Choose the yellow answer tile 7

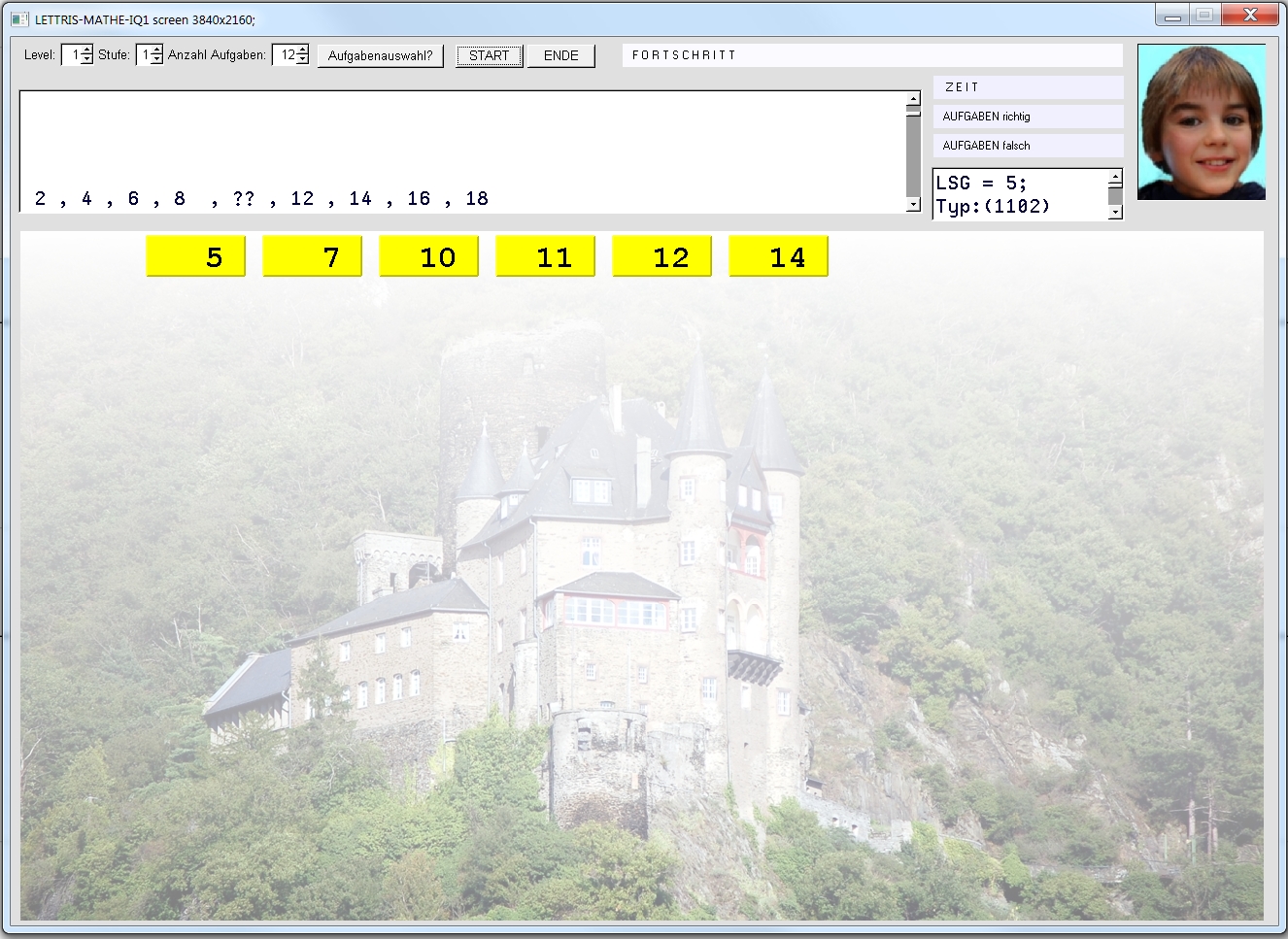(312, 256)
